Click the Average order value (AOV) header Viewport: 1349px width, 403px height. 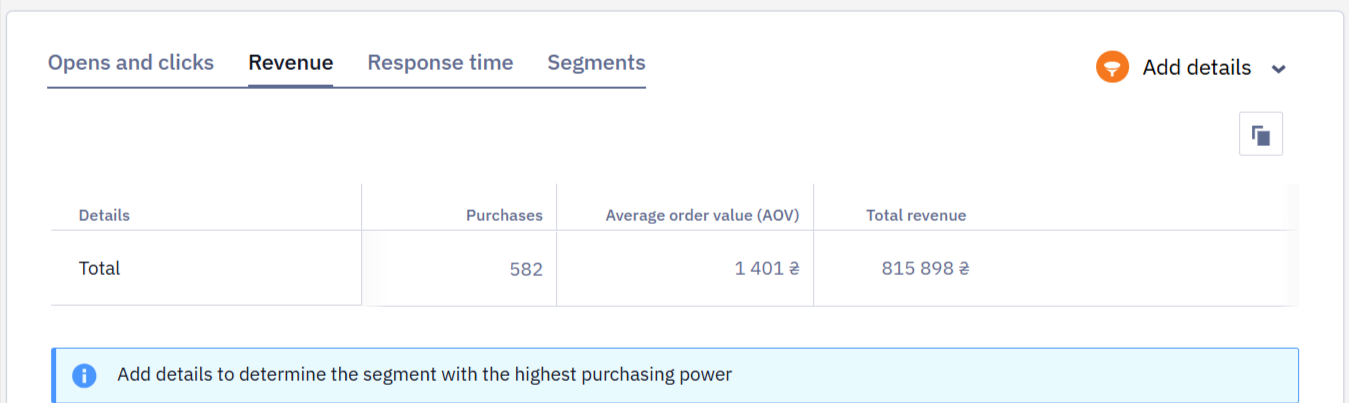(702, 215)
